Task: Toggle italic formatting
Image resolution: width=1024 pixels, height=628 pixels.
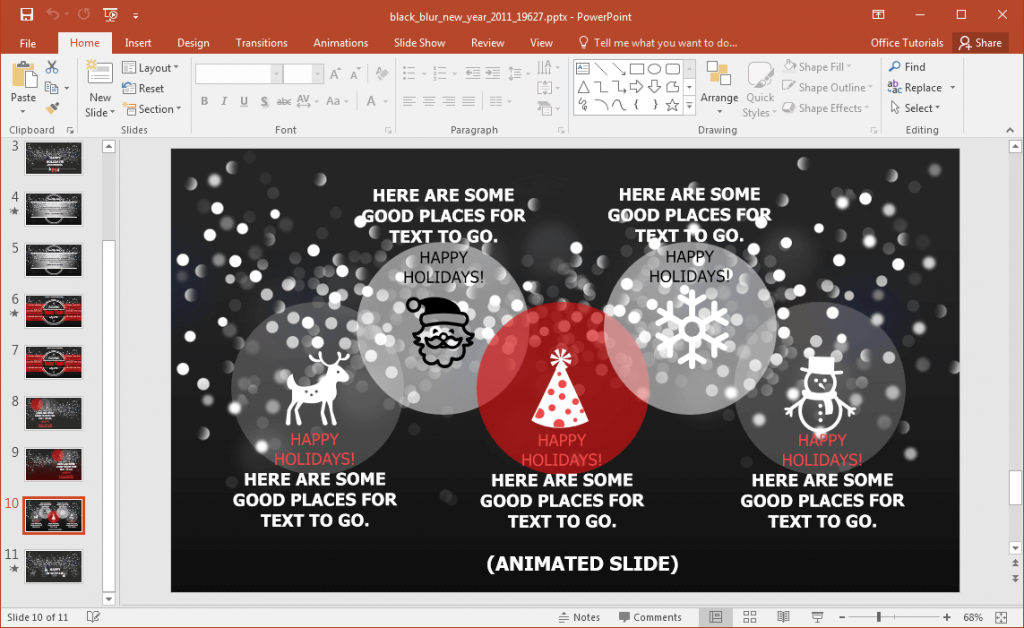Action: pyautogui.click(x=224, y=101)
